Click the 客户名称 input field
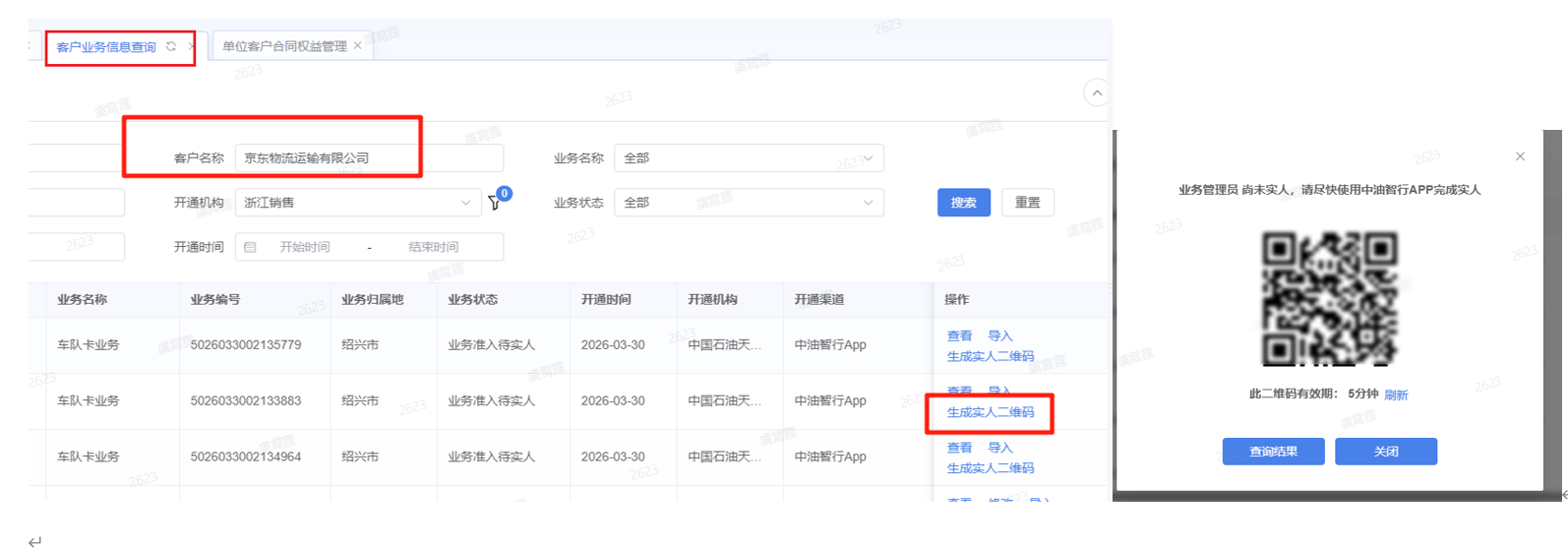 [x=369, y=158]
